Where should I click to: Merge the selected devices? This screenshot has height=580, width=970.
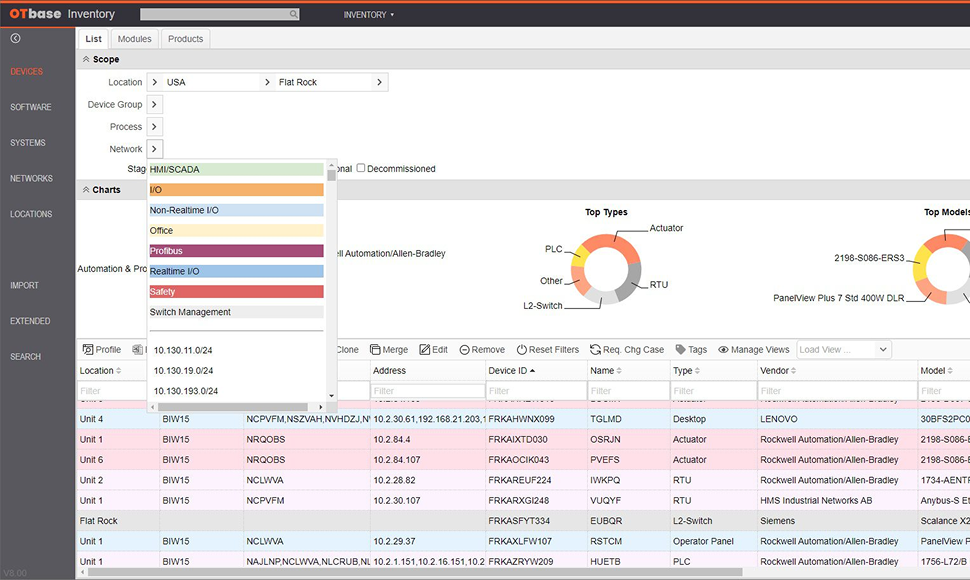(x=389, y=350)
